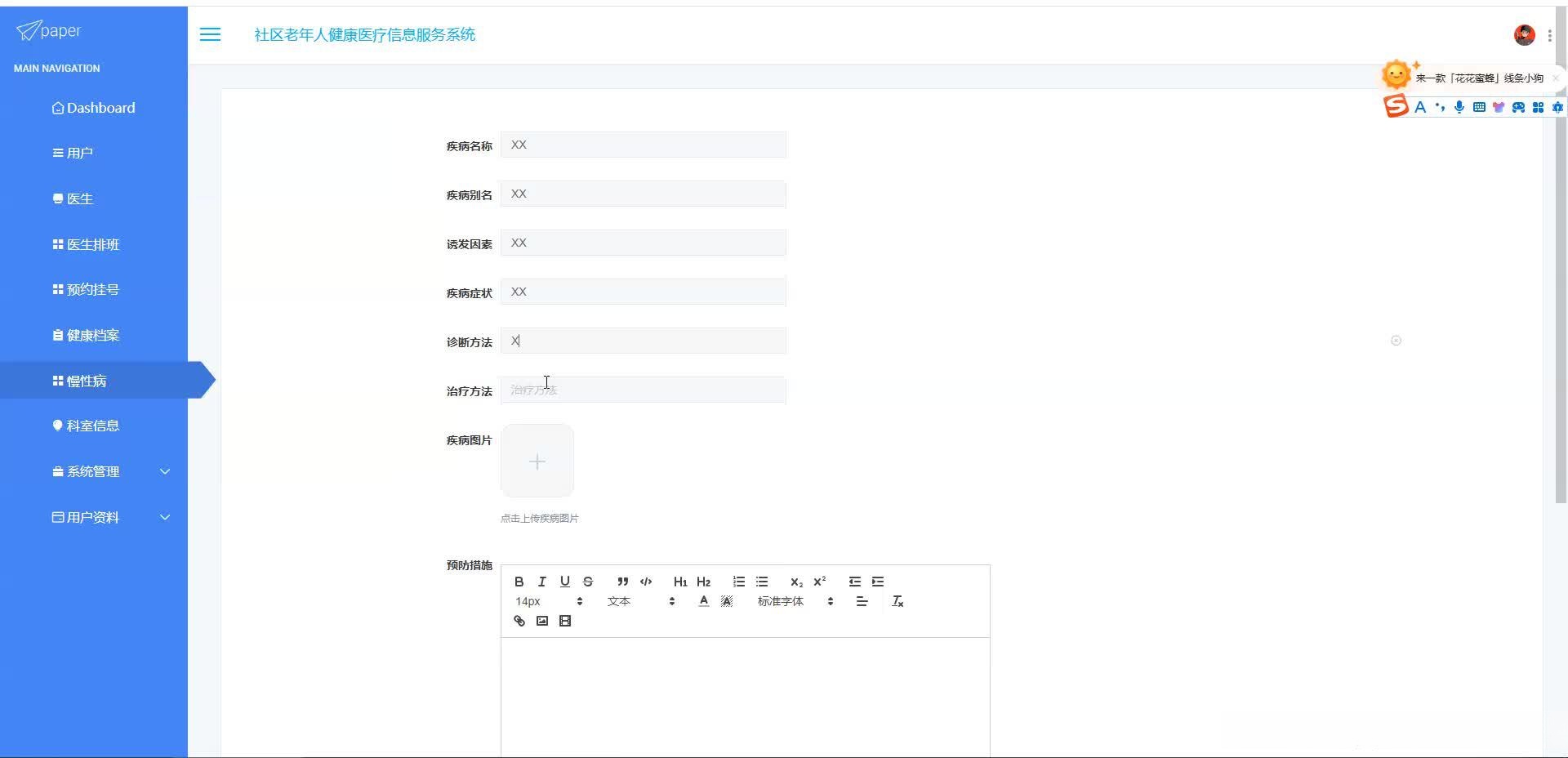Viewport: 1568px width, 758px height.
Task: Open the font color picker
Action: point(702,601)
